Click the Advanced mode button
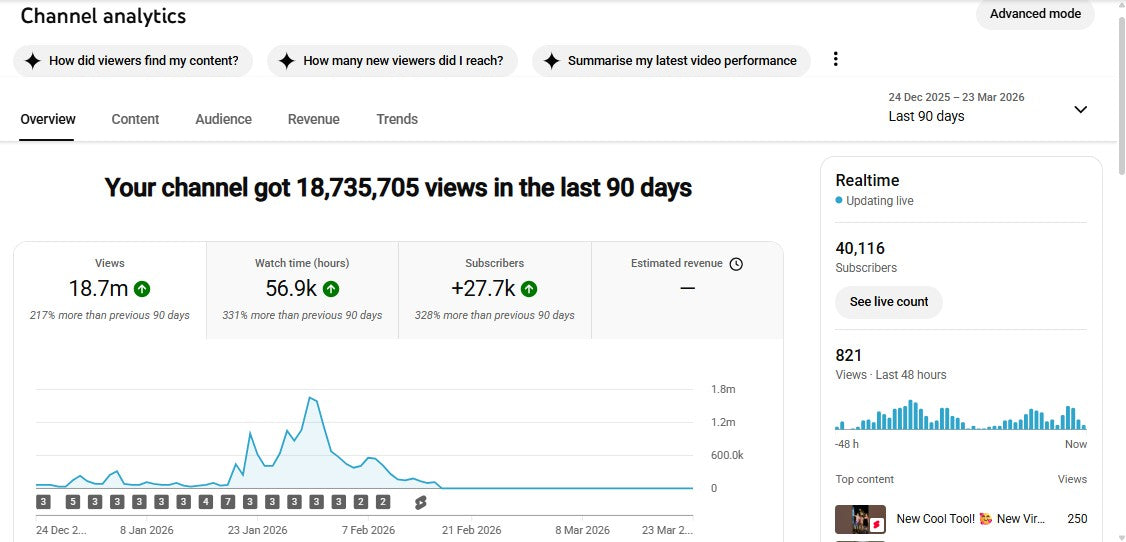This screenshot has width=1126, height=542. click(x=1035, y=14)
